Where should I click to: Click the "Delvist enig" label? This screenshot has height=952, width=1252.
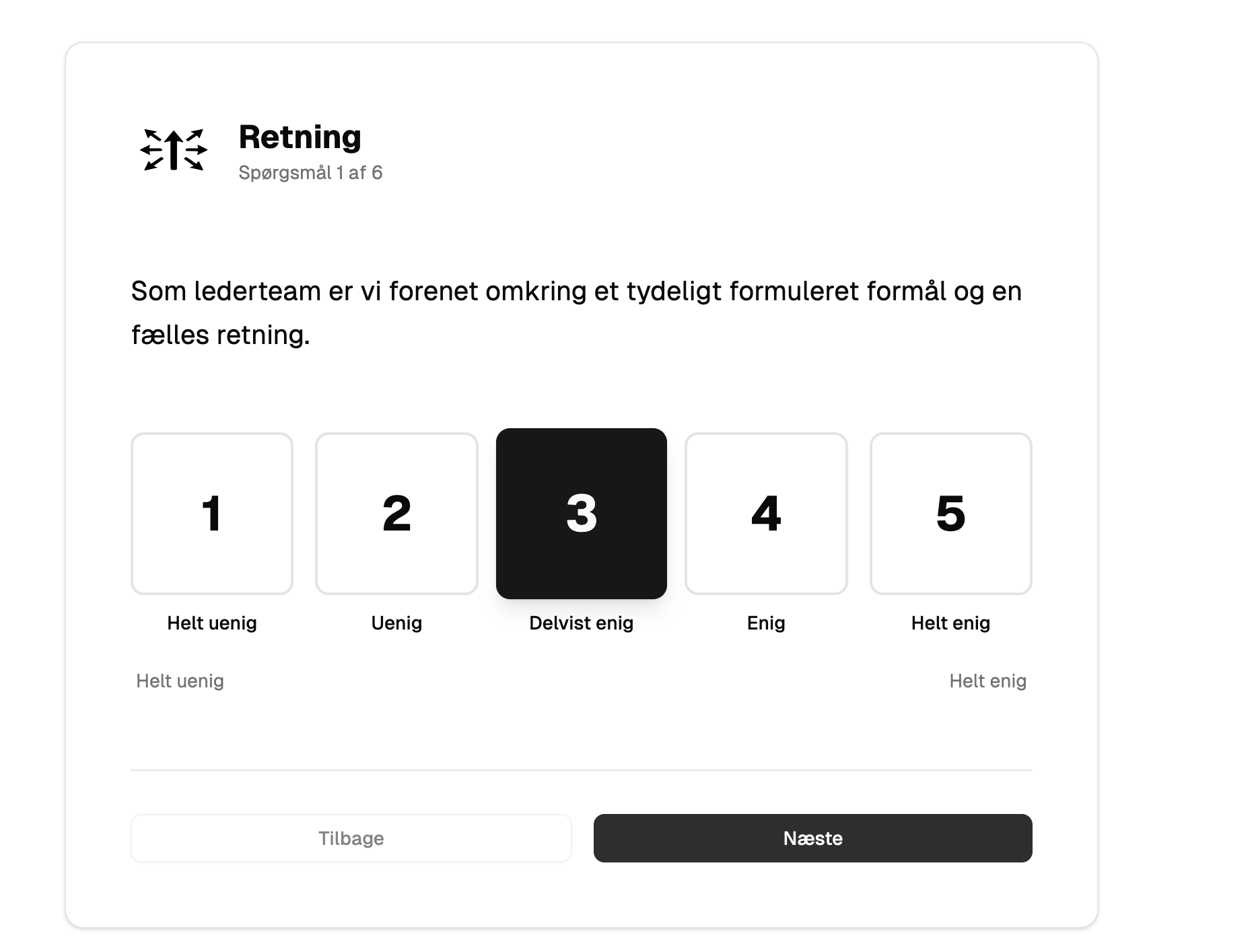pos(582,623)
